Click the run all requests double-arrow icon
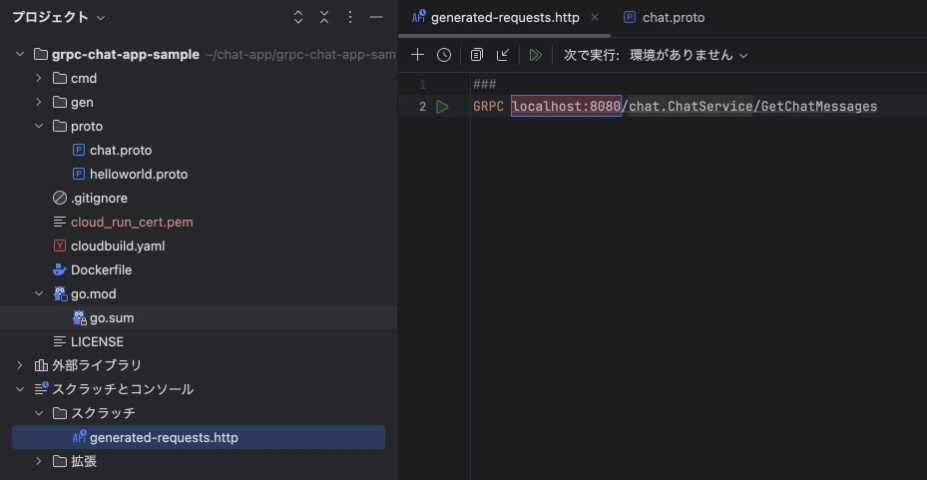 coord(536,55)
